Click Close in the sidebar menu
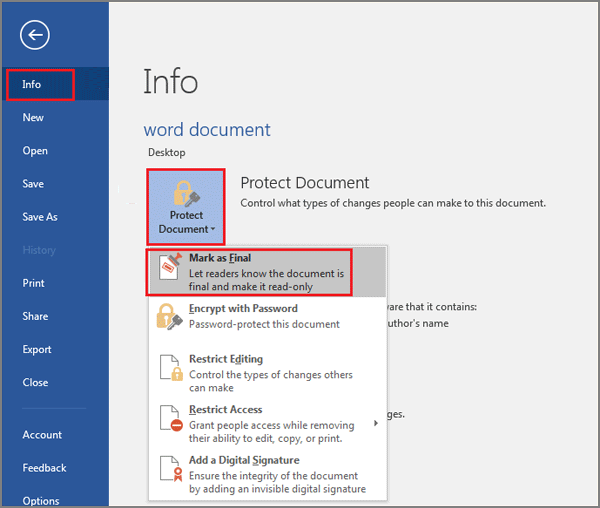The image size is (600, 508). point(35,382)
